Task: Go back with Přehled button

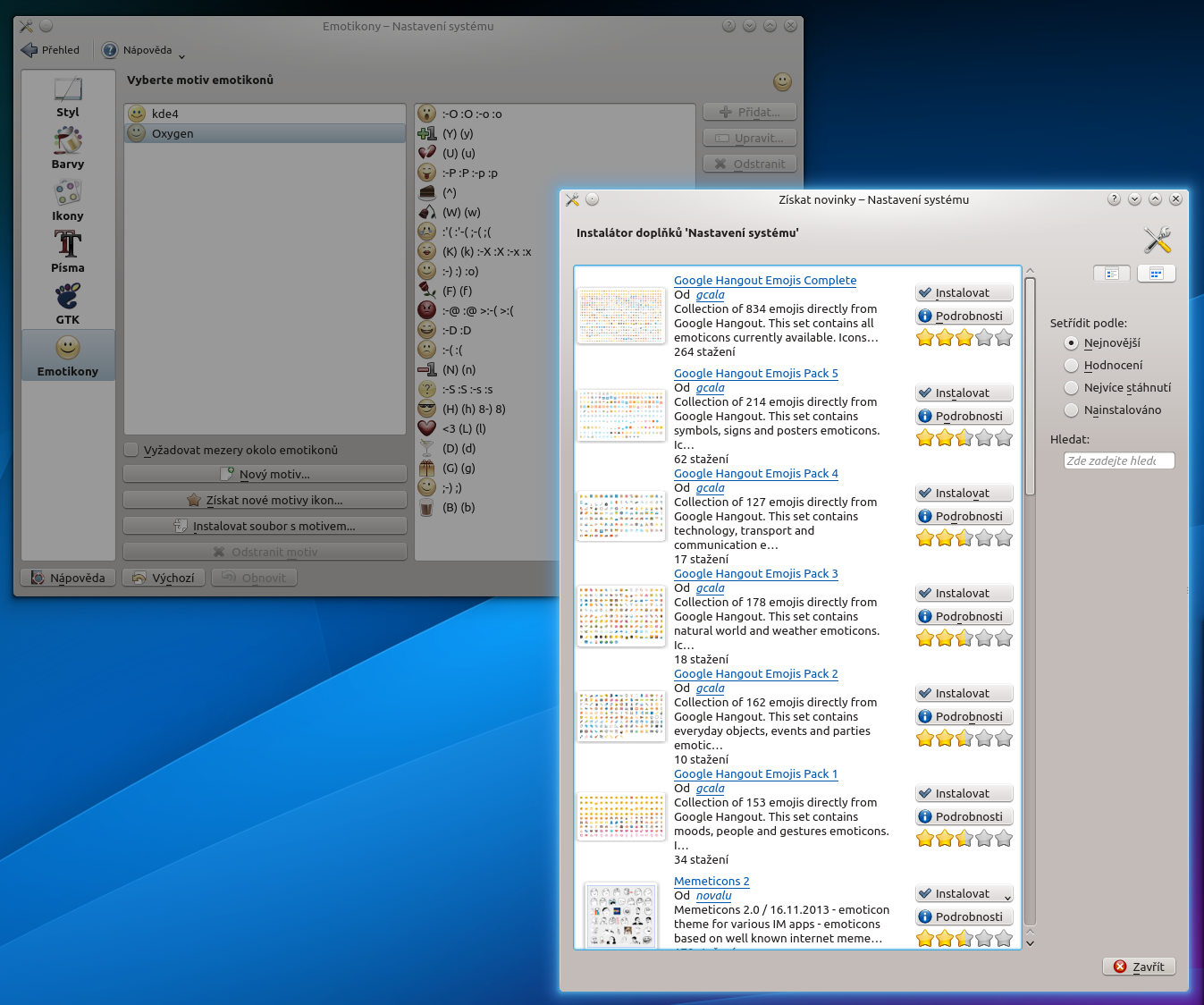Action: (x=50, y=50)
